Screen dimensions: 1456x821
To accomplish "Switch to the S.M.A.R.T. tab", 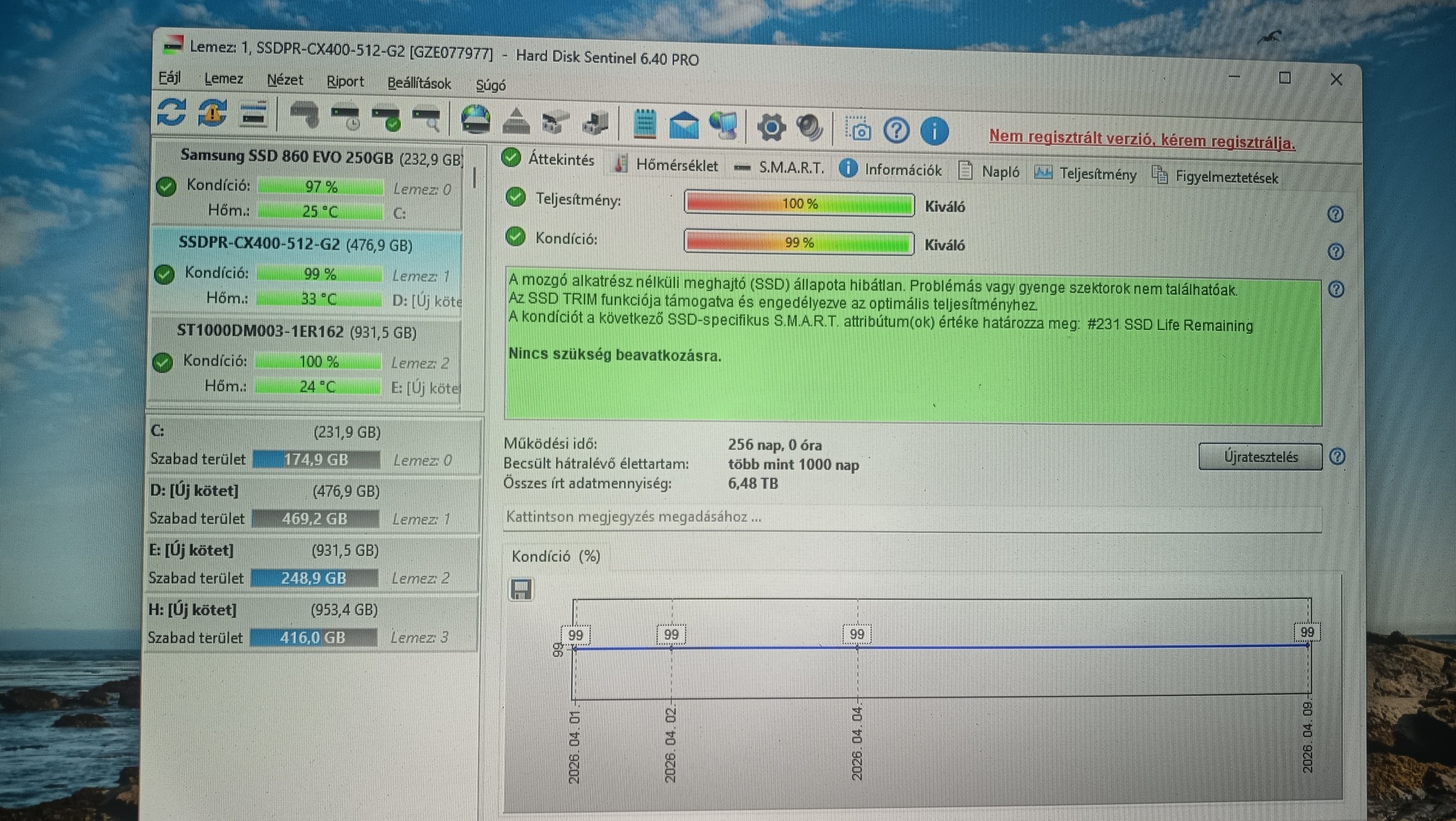I will (790, 168).
